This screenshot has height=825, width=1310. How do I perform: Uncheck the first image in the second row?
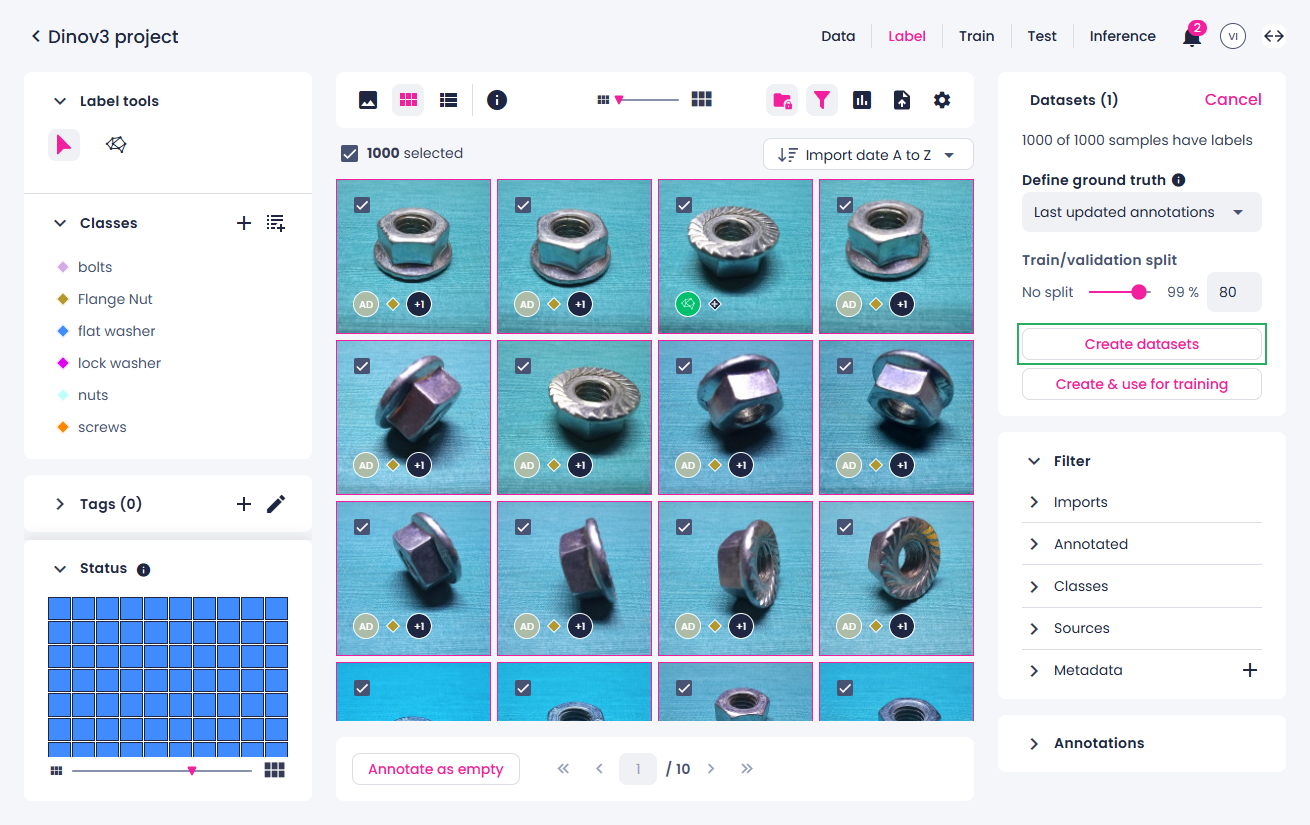click(362, 366)
